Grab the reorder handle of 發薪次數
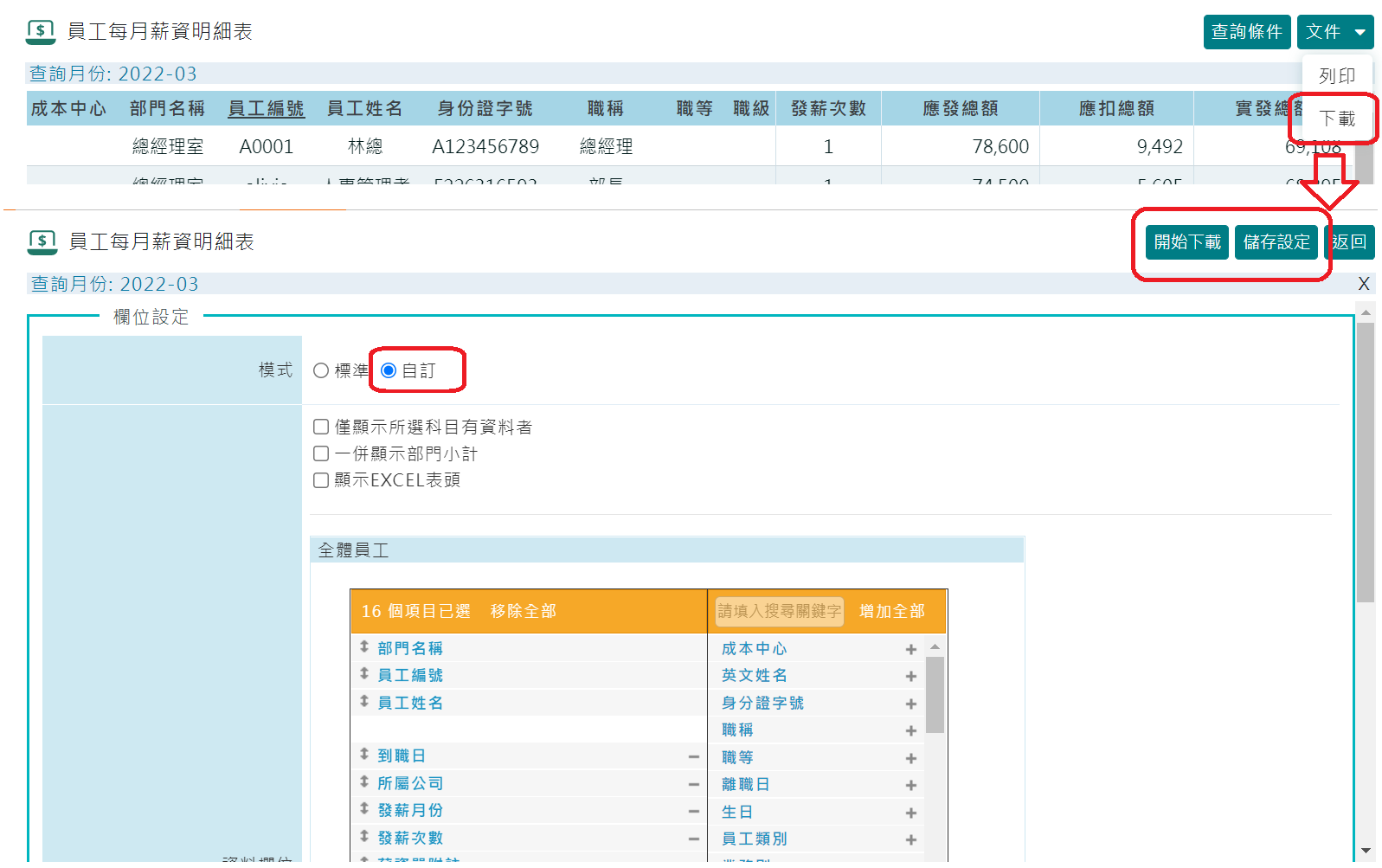The height and width of the screenshot is (868, 1382). tap(364, 836)
